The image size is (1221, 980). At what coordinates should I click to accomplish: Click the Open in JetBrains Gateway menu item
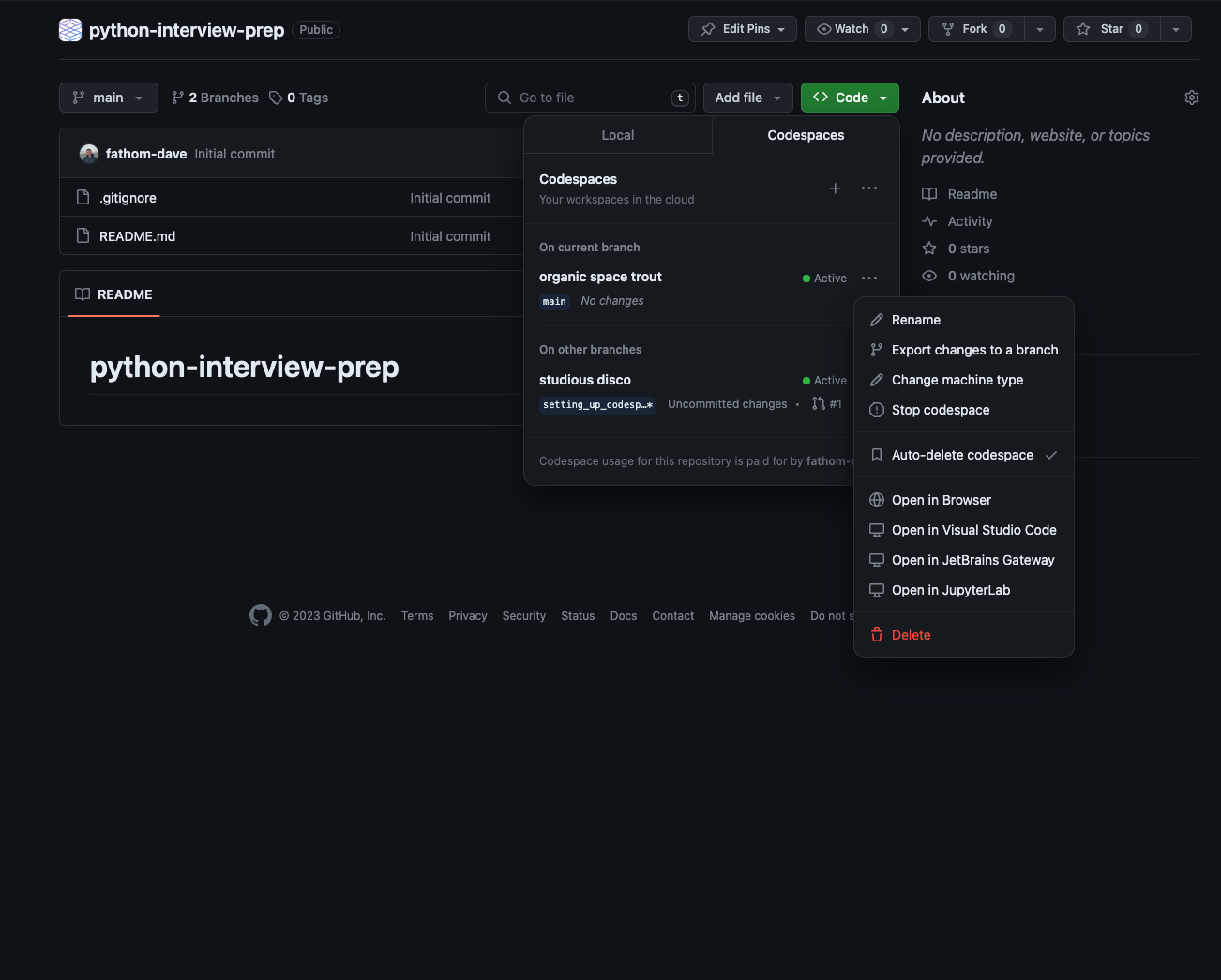point(963,560)
